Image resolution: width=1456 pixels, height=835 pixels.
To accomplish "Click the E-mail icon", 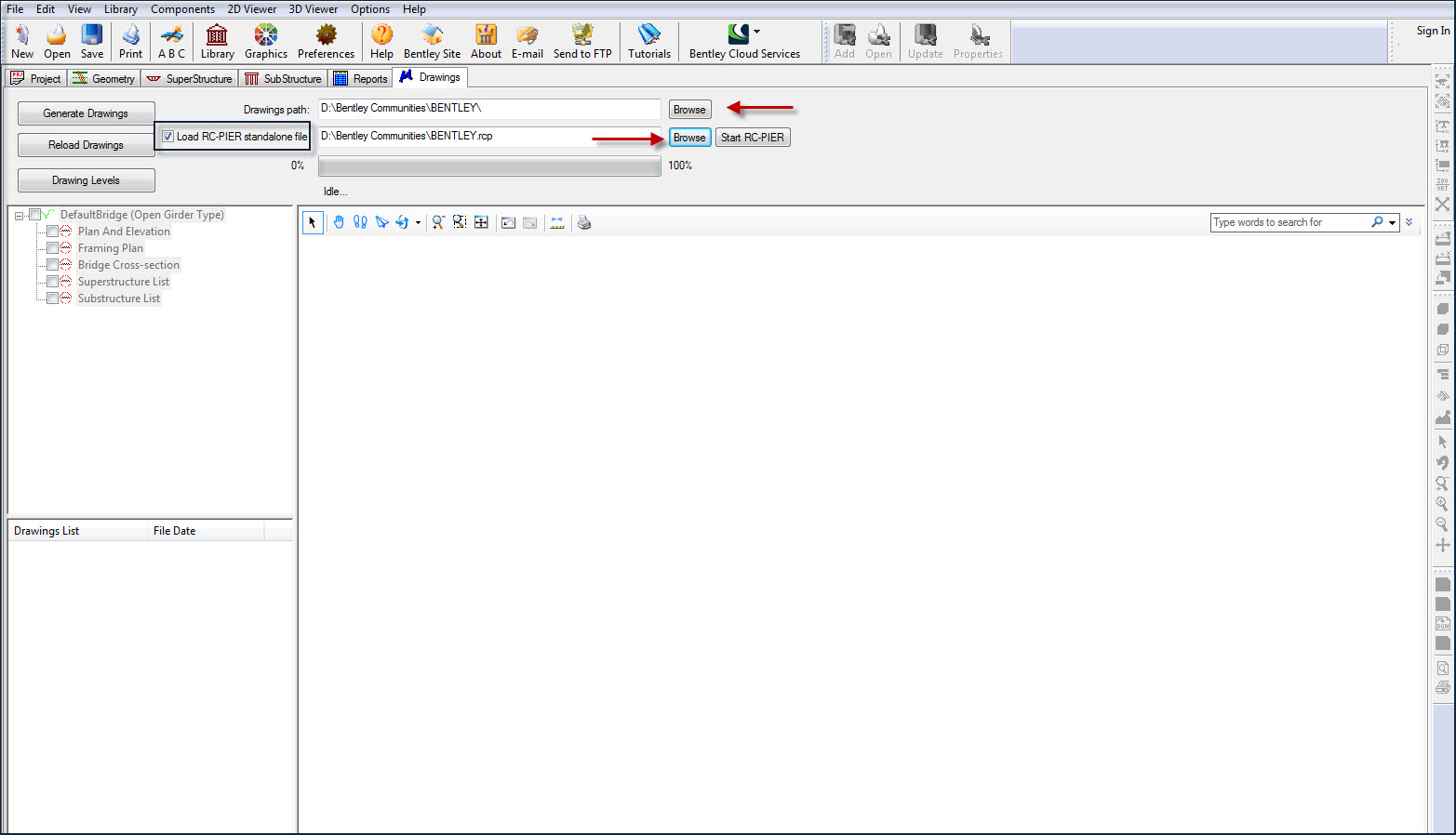I will click(528, 42).
